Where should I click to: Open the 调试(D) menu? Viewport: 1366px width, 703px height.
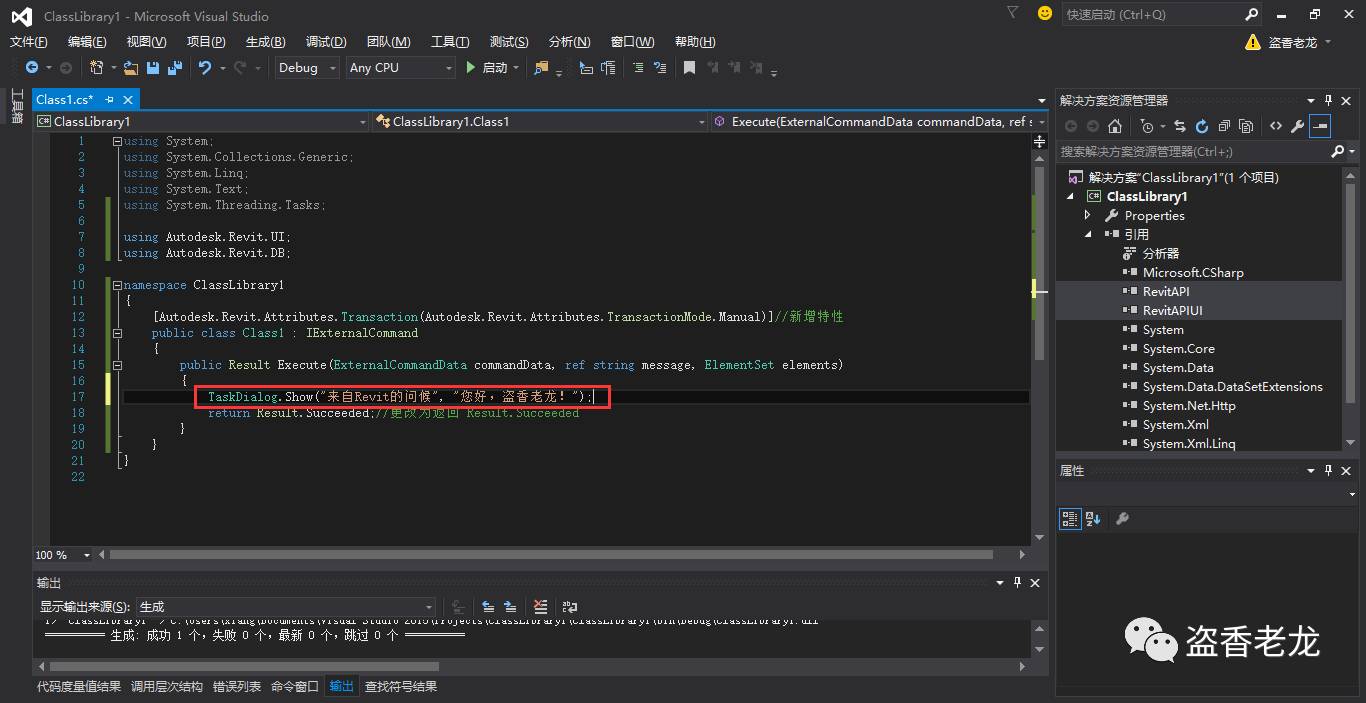pos(326,41)
